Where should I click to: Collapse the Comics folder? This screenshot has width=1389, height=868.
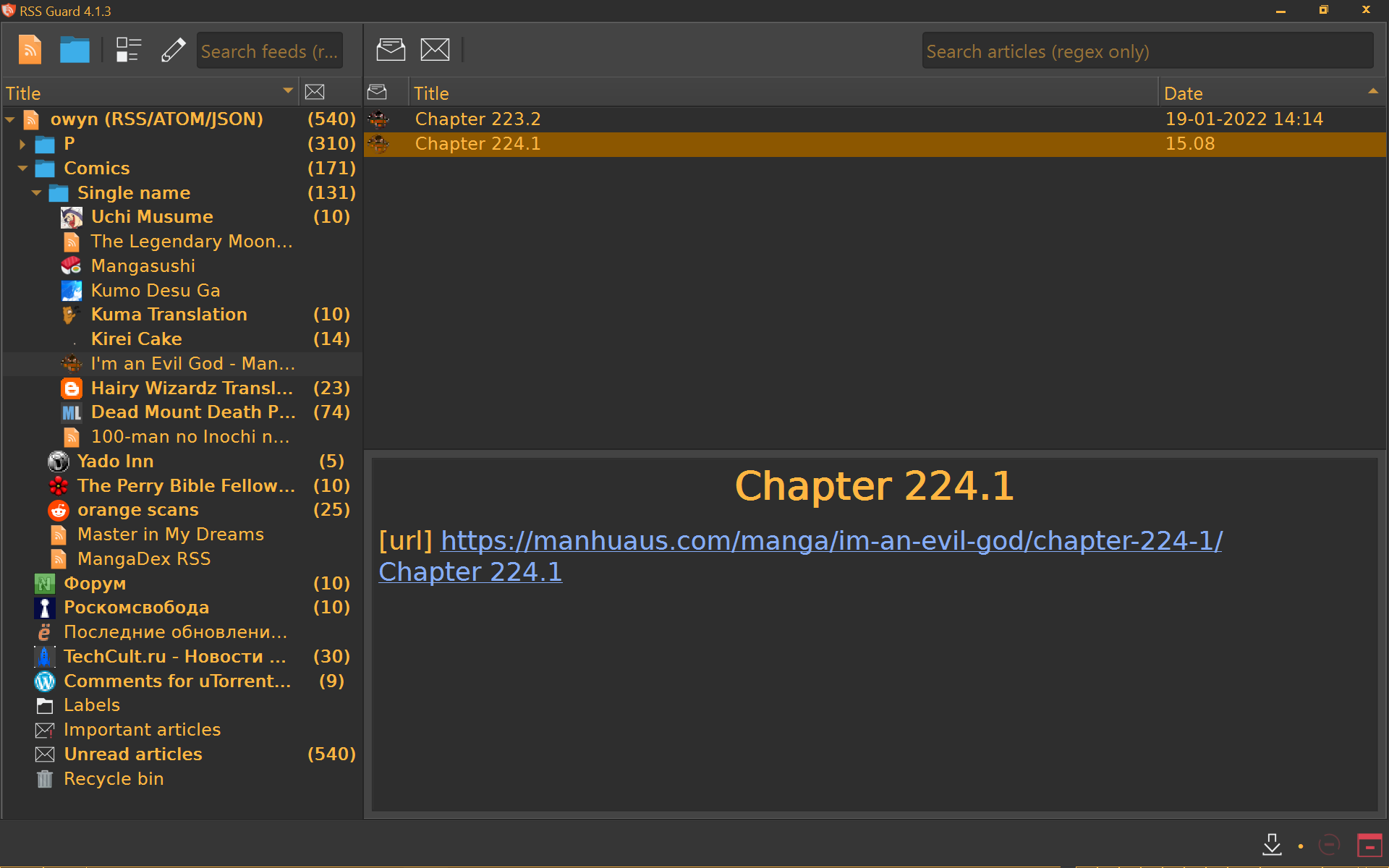point(22,169)
